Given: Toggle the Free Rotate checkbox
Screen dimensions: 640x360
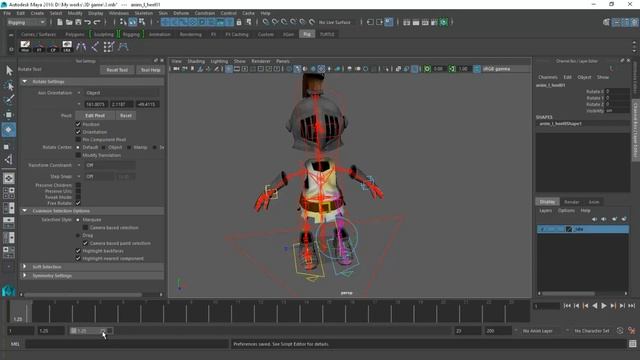Looking at the screenshot, I should tap(78, 203).
